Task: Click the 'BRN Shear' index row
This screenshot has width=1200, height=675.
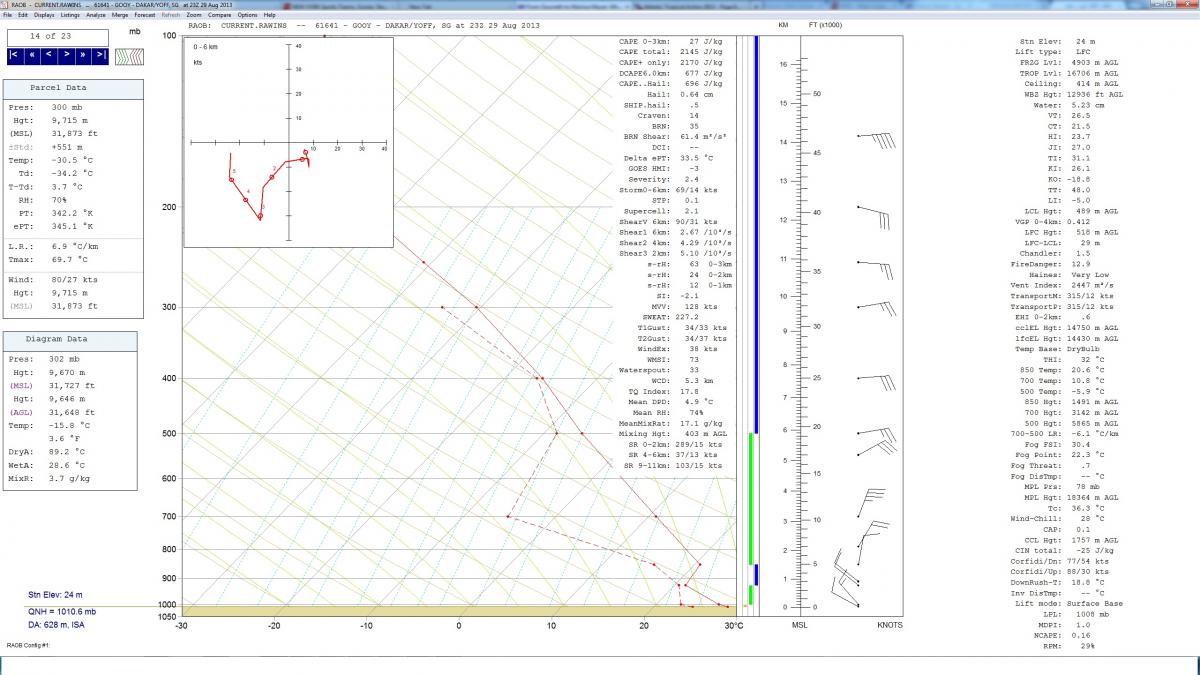Action: click(672, 136)
